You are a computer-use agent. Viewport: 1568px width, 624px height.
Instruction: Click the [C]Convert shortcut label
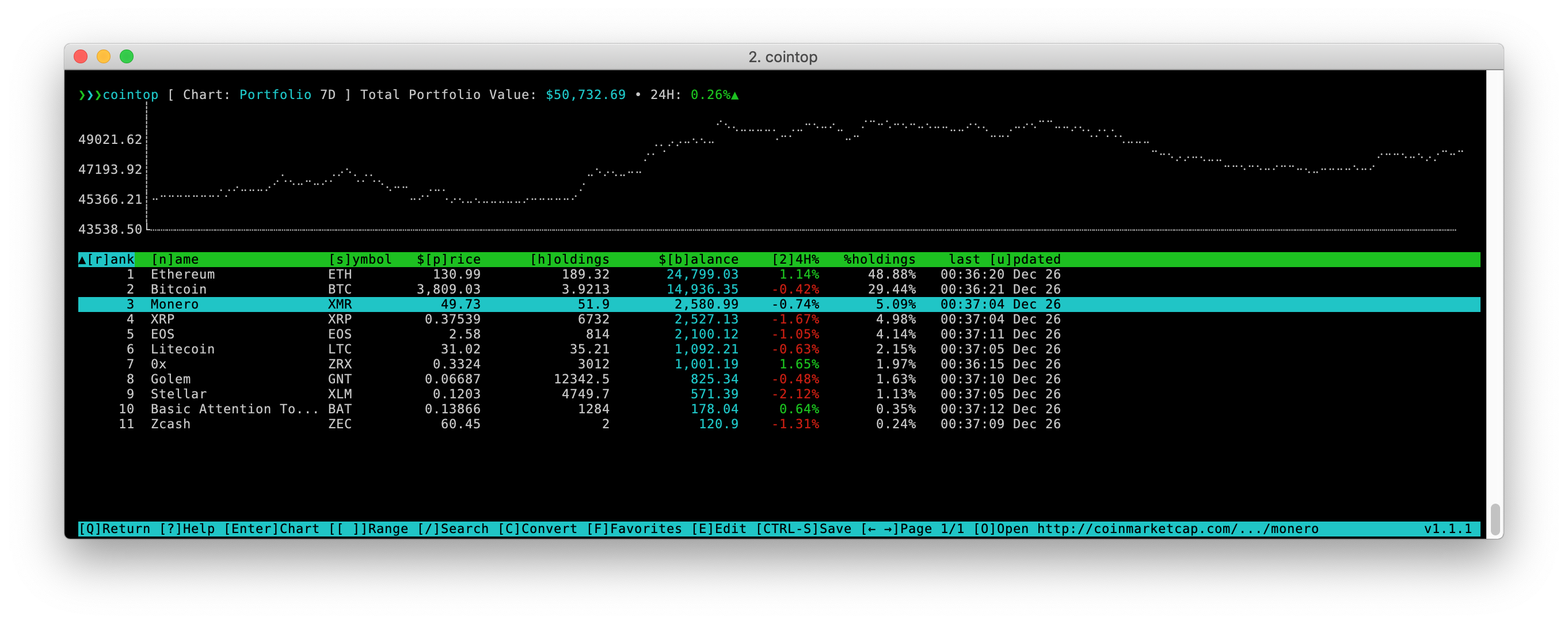coord(538,529)
